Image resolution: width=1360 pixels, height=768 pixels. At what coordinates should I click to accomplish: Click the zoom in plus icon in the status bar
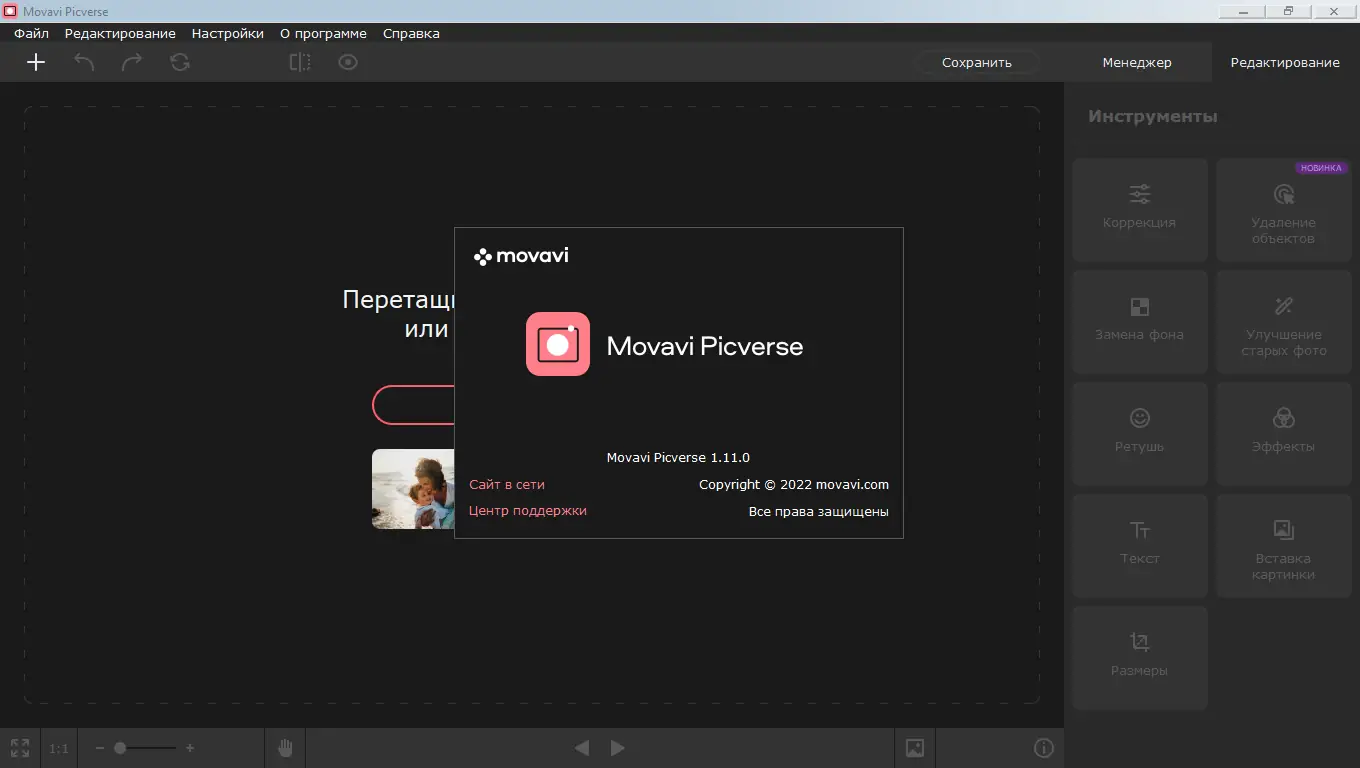coord(190,748)
